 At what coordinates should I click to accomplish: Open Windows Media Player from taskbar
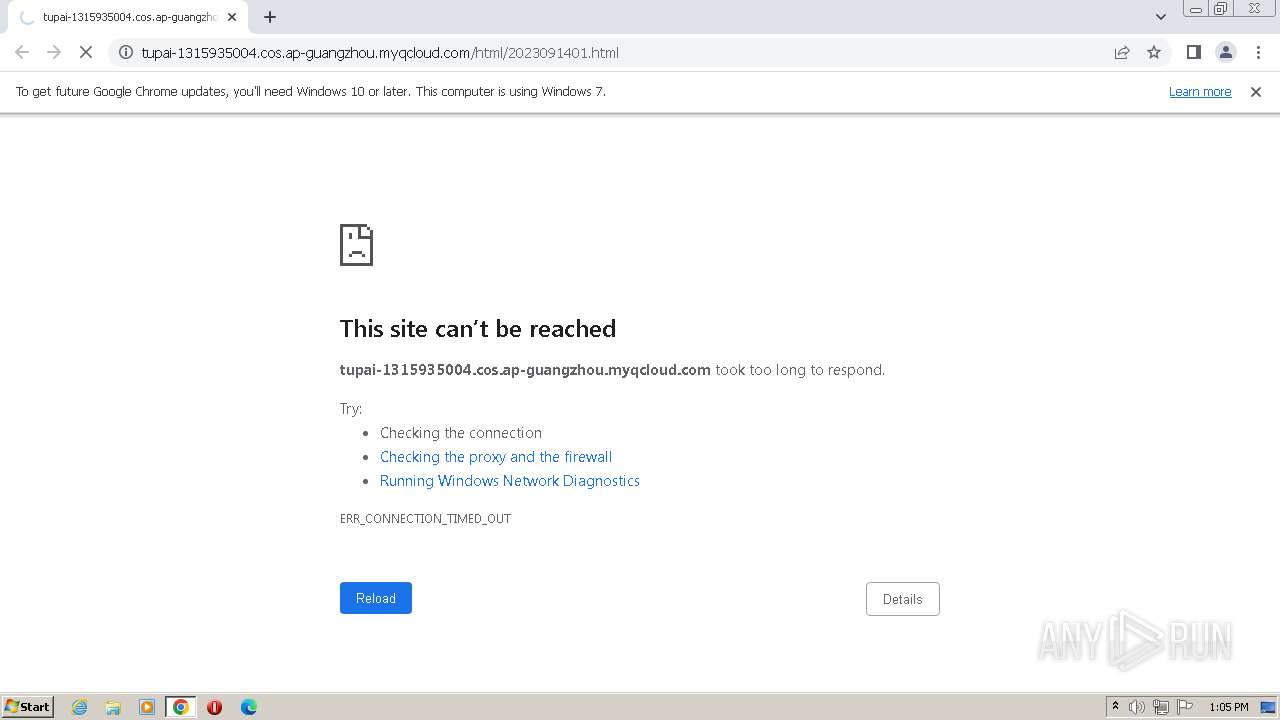(x=147, y=707)
